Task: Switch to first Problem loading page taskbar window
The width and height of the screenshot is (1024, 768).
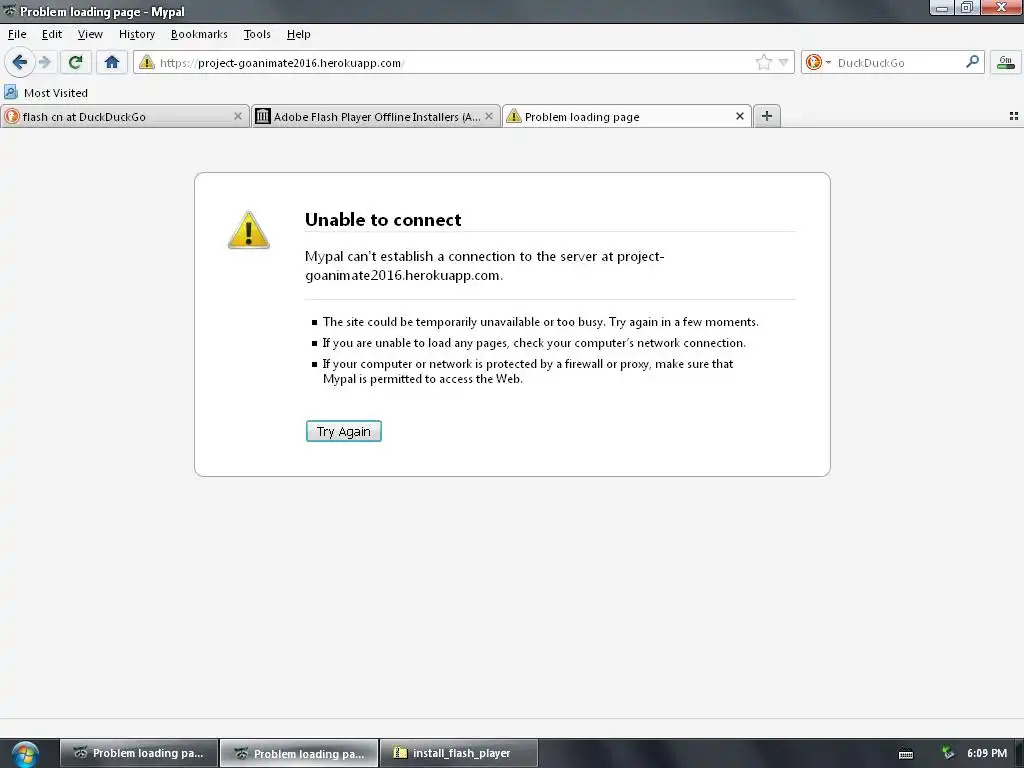Action: 138,753
